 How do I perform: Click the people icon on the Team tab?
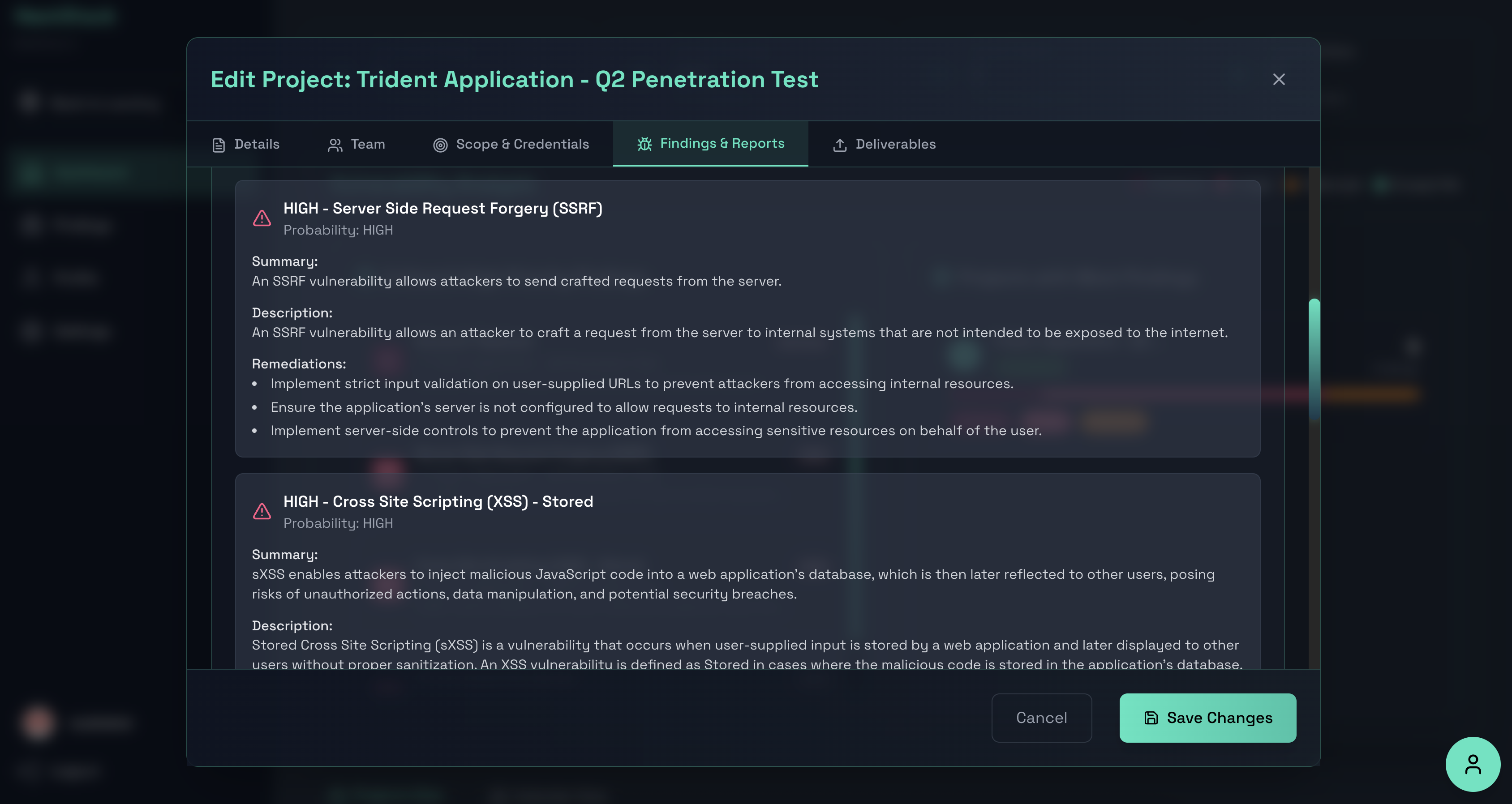(336, 144)
